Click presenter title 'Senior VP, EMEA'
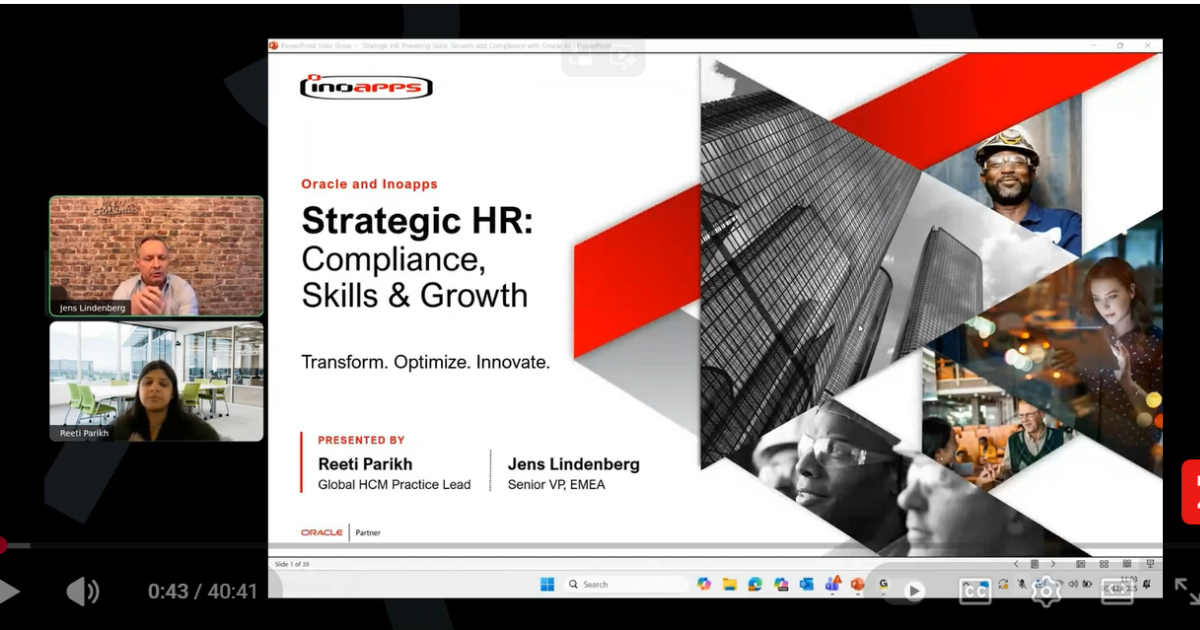The width and height of the screenshot is (1200, 630). (556, 485)
